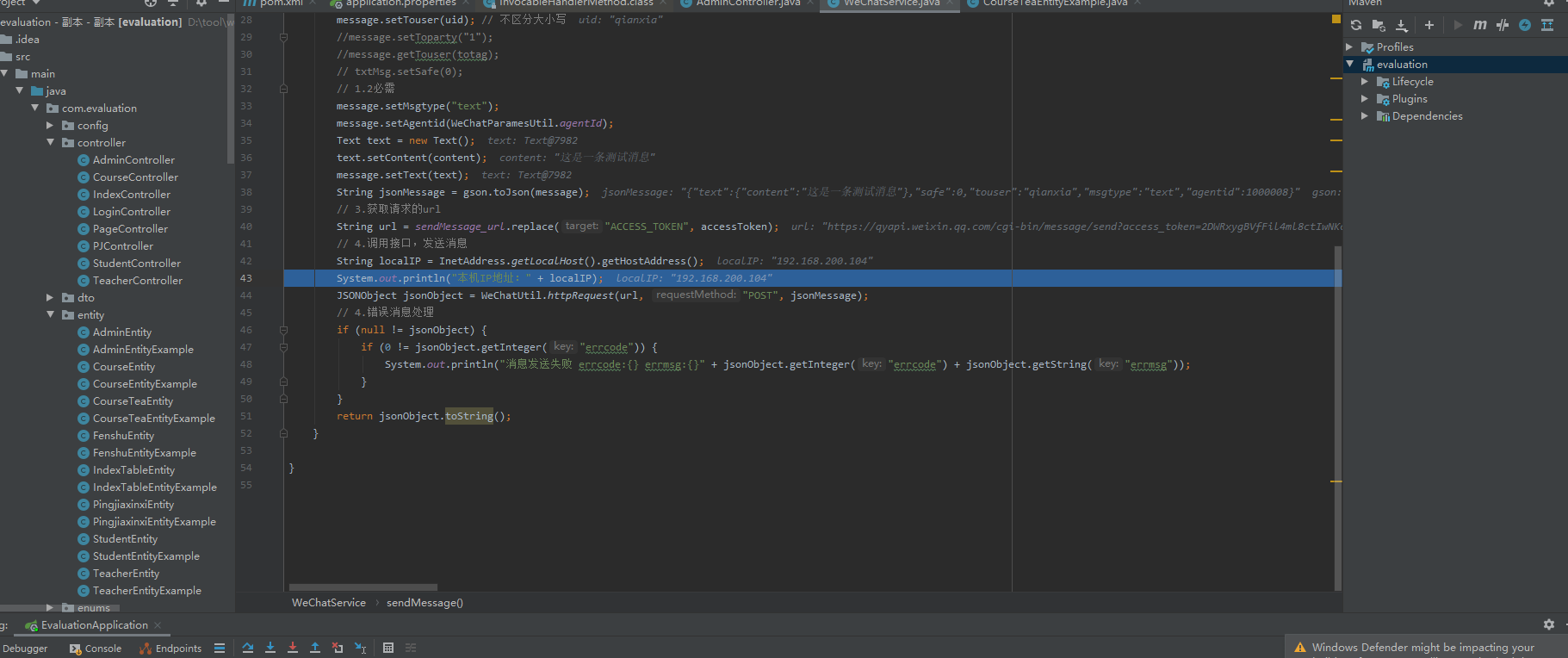Click Maven Collapse All icon
The height and width of the screenshot is (658, 1568).
1547,25
